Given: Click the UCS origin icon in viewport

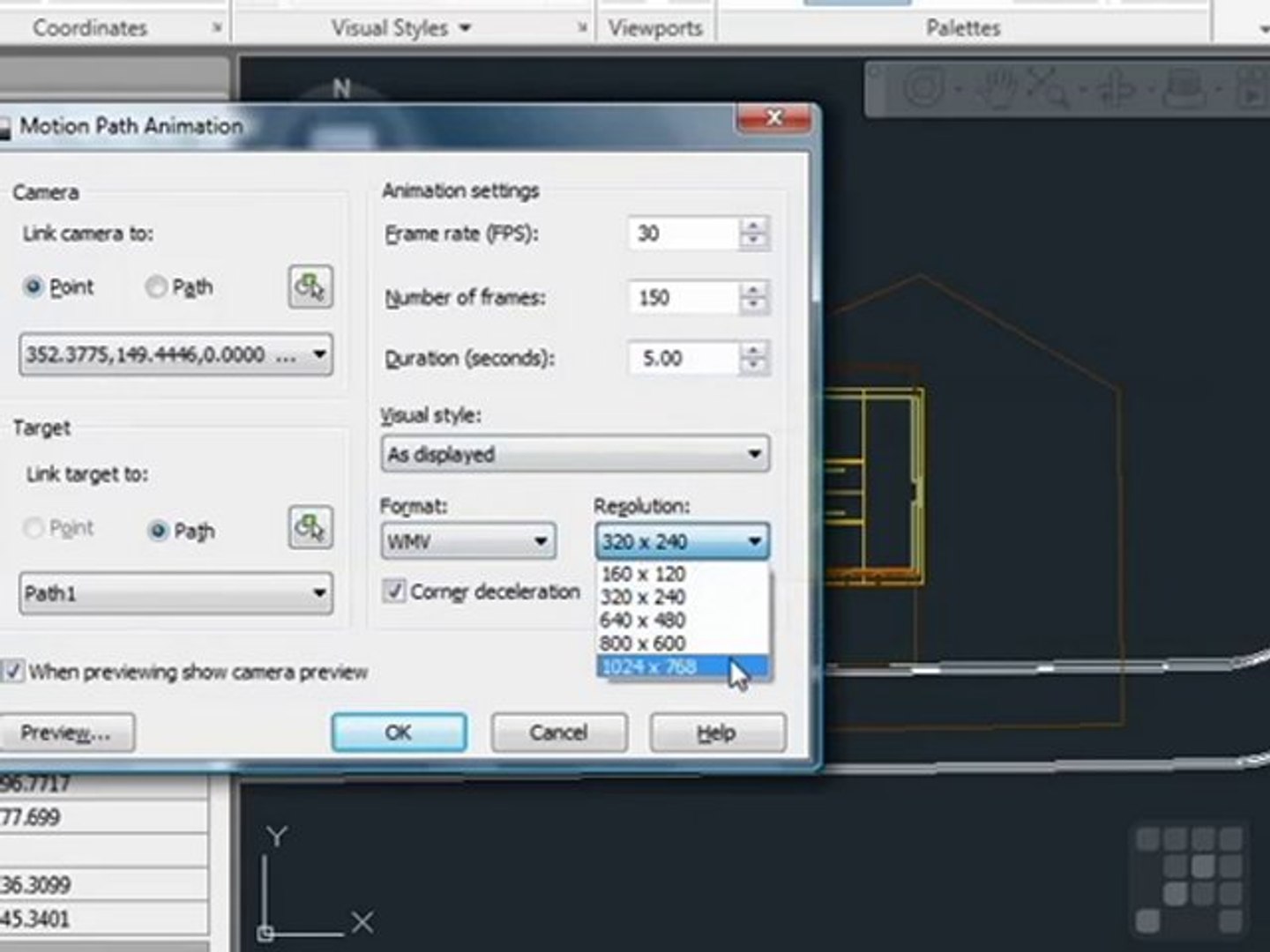Looking at the screenshot, I should coord(266,931).
